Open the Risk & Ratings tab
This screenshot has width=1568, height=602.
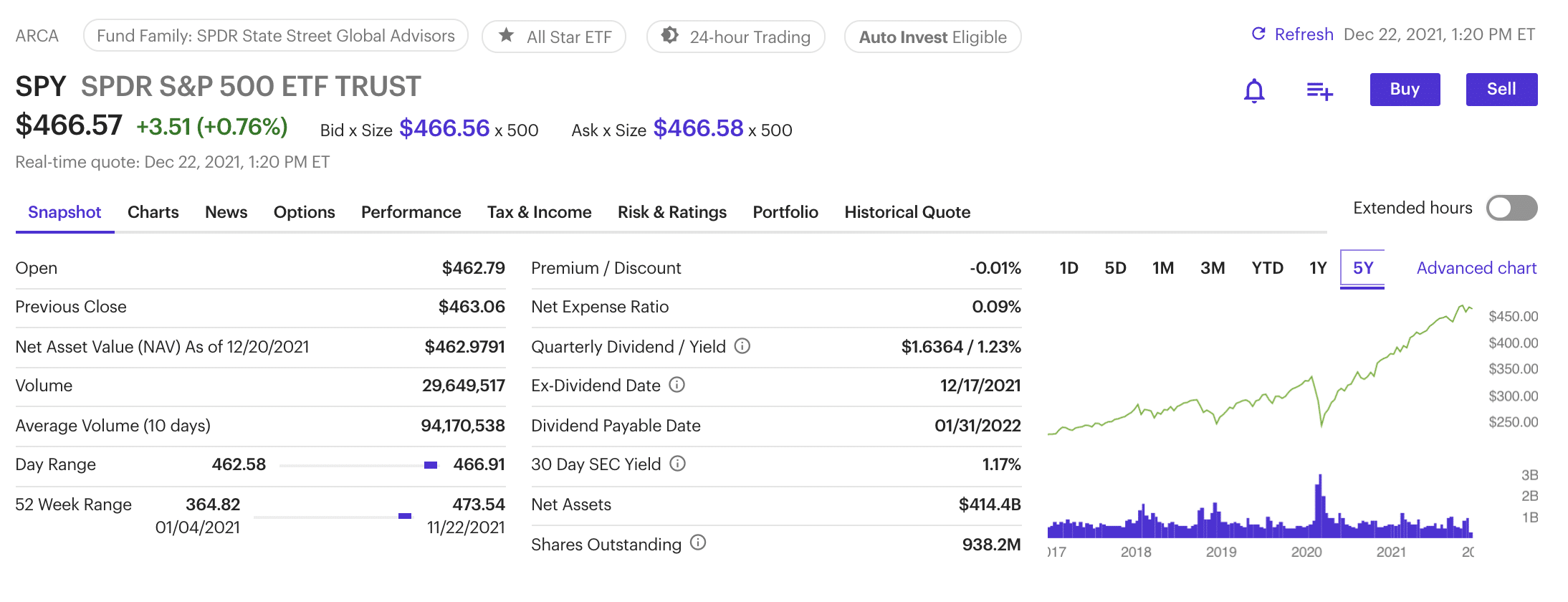pyautogui.click(x=672, y=212)
